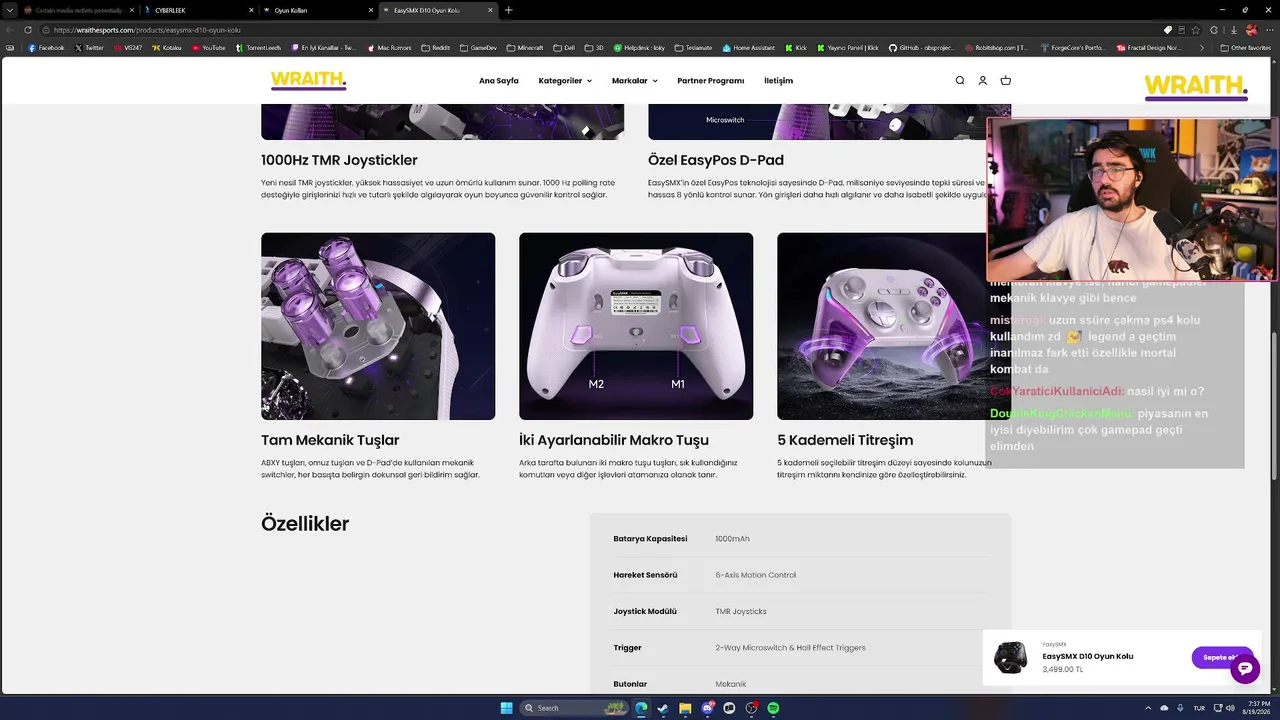Open Spotify from the taskbar
Screen dimensions: 1280x720
click(773, 708)
